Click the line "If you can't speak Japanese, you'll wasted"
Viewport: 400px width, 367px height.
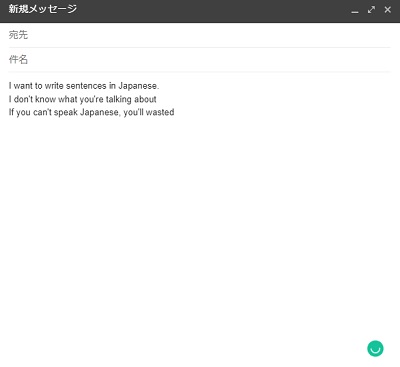(91, 112)
